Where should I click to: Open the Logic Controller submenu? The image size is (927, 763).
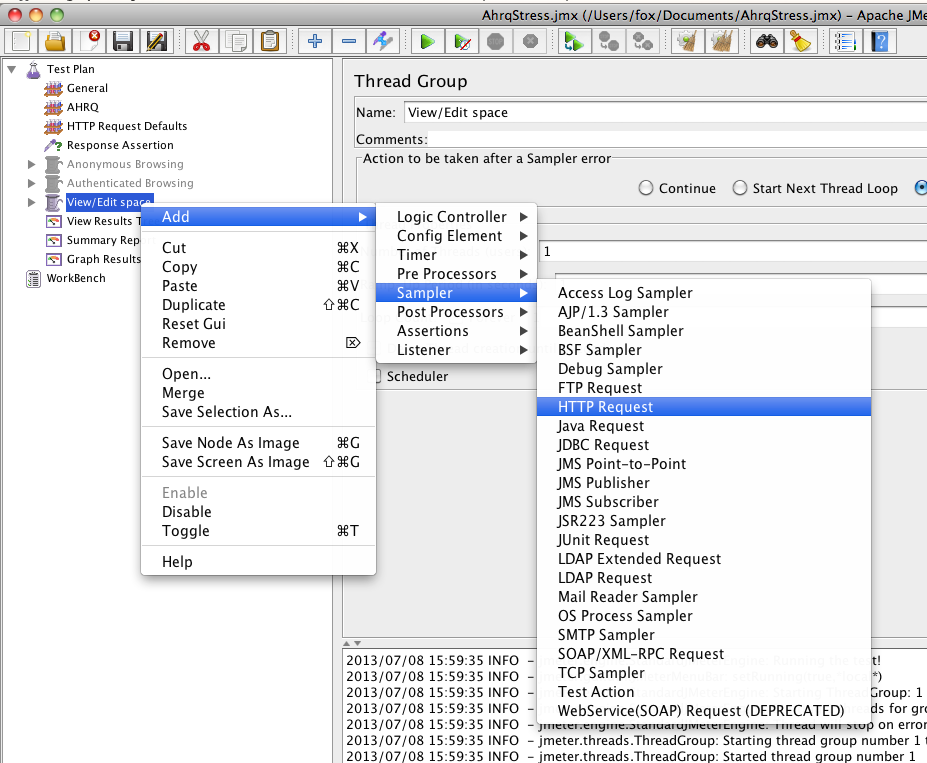pyautogui.click(x=456, y=217)
